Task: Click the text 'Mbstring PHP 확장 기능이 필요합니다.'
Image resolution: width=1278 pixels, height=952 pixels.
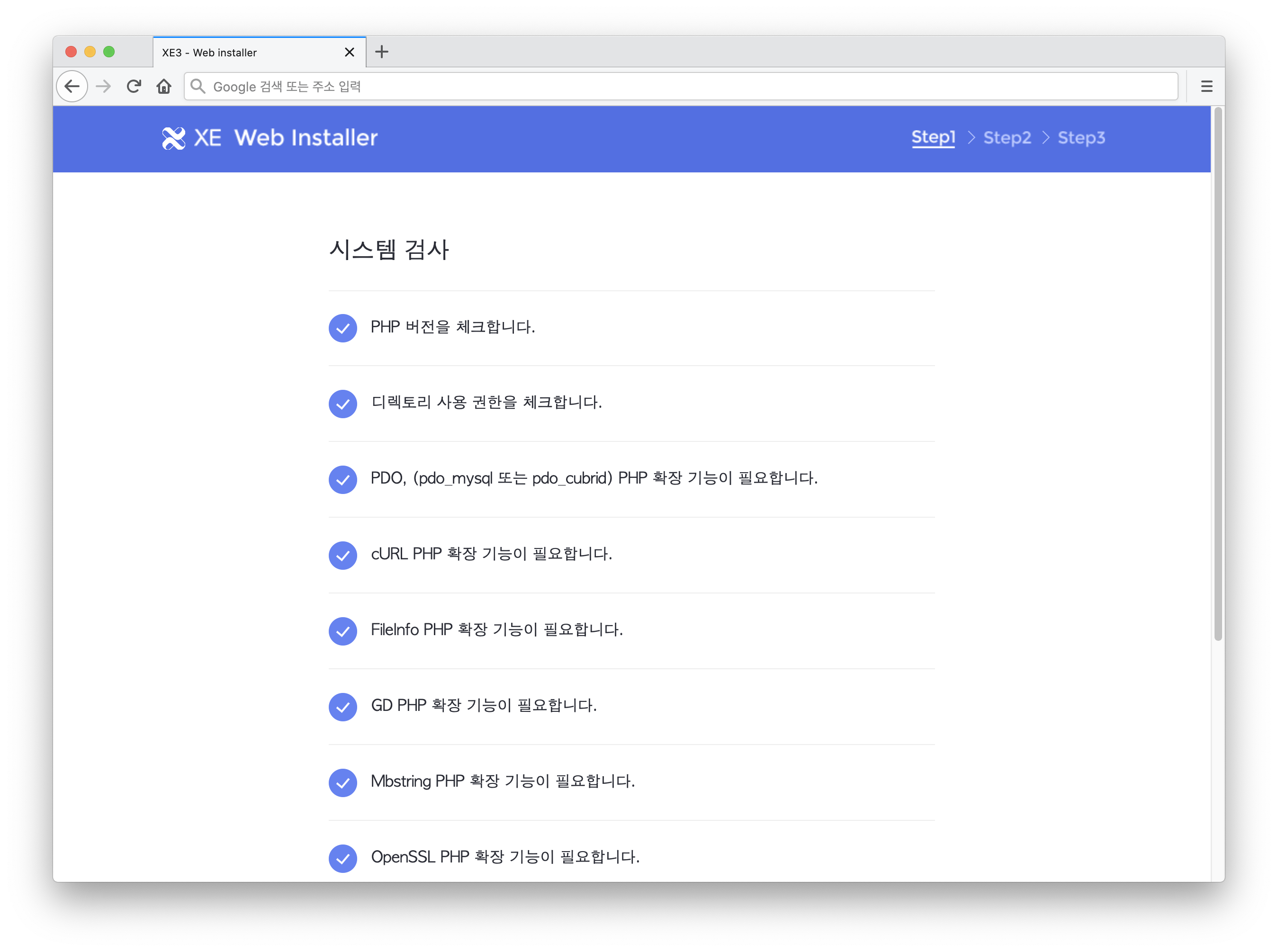Action: pyautogui.click(x=503, y=781)
